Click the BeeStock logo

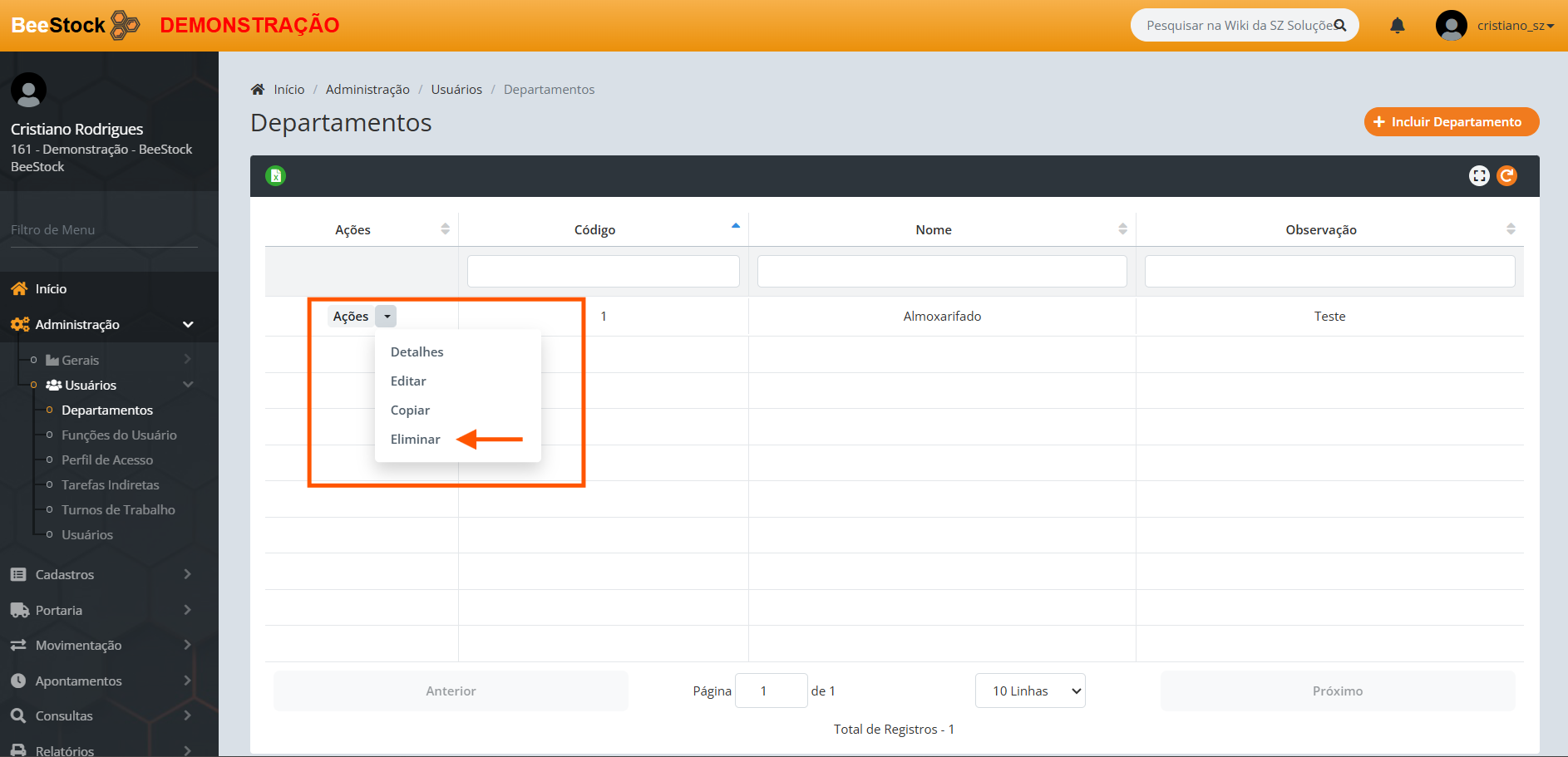[76, 25]
